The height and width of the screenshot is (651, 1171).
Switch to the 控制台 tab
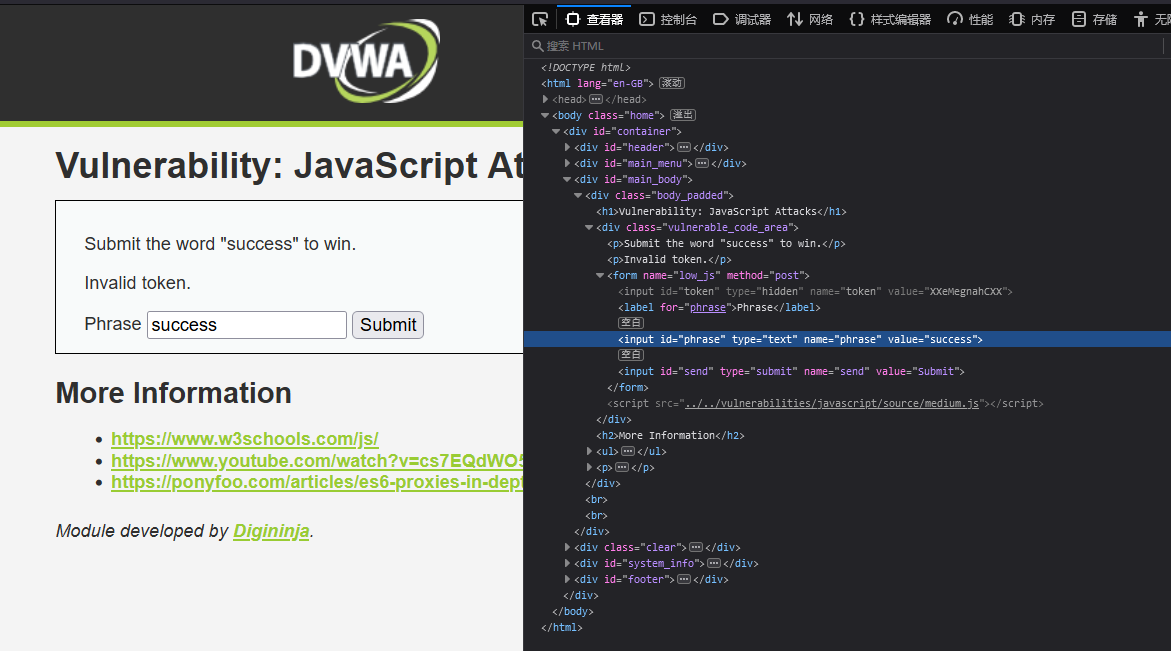668,18
